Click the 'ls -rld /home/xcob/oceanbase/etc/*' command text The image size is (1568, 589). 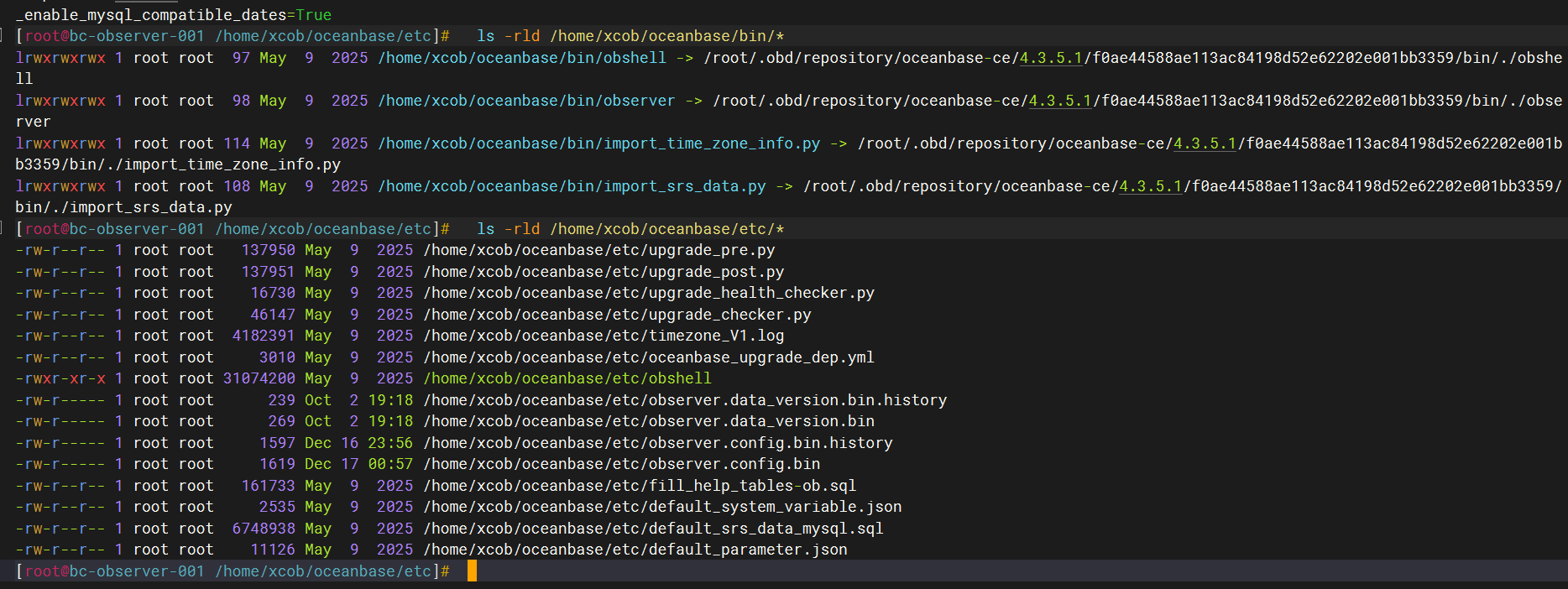(x=630, y=229)
